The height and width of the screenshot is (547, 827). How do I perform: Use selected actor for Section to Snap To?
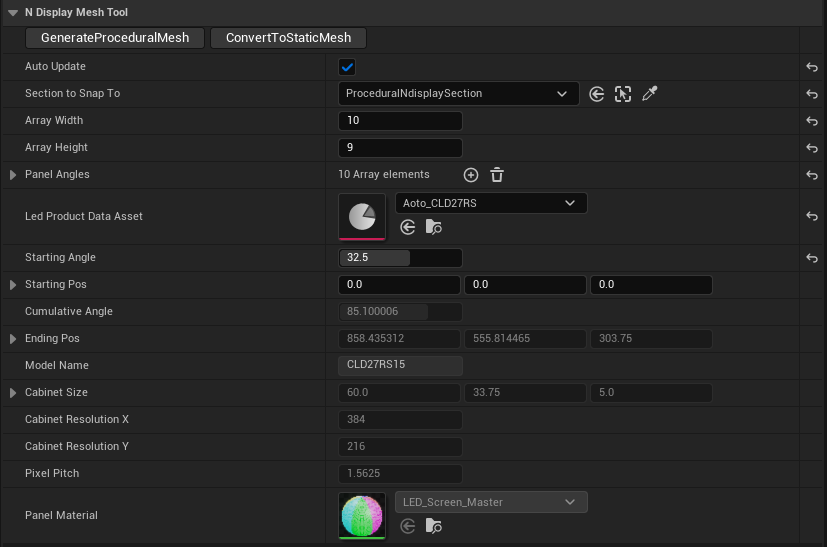(x=597, y=94)
